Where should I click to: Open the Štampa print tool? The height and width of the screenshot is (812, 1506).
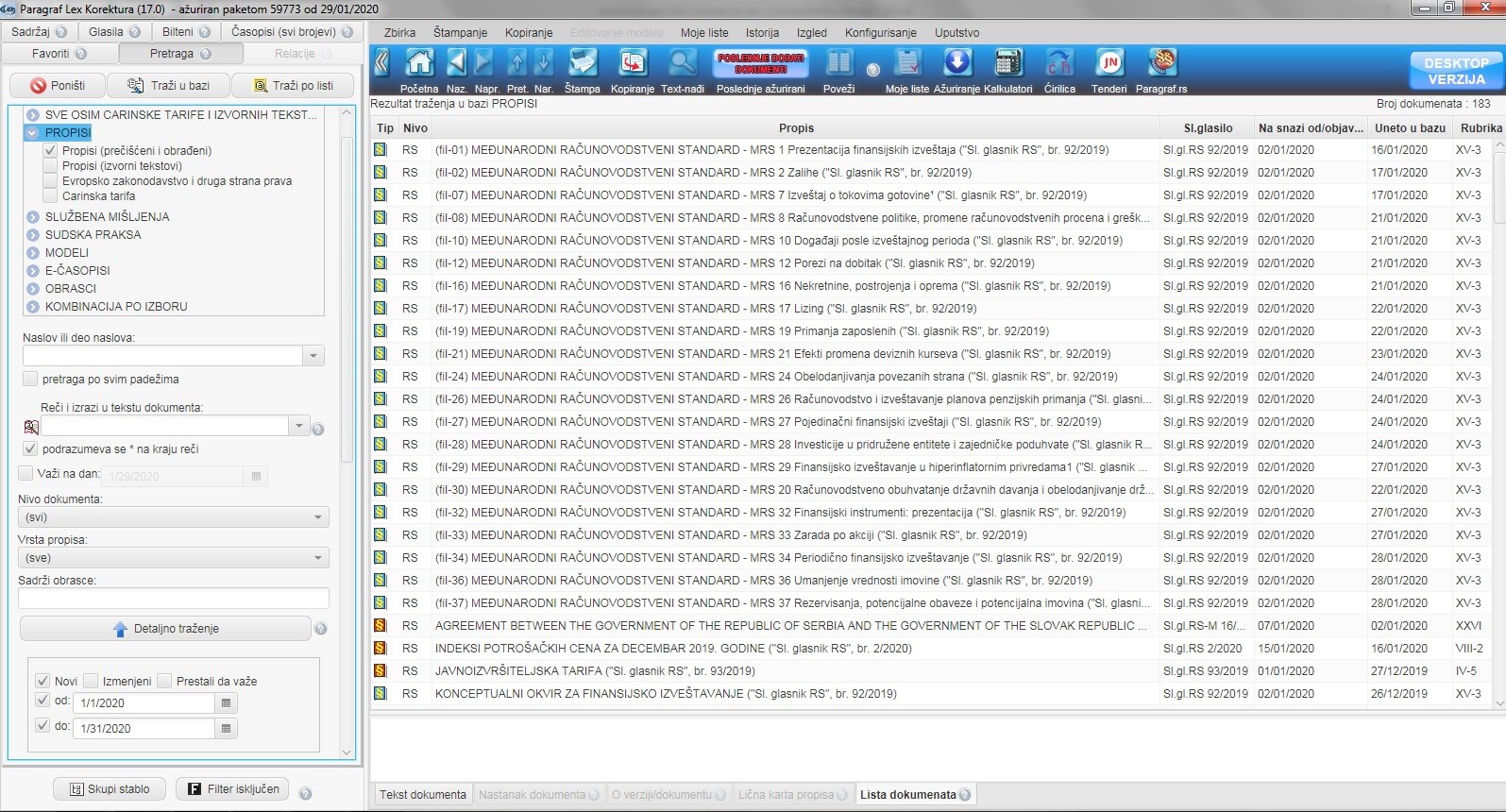click(583, 64)
